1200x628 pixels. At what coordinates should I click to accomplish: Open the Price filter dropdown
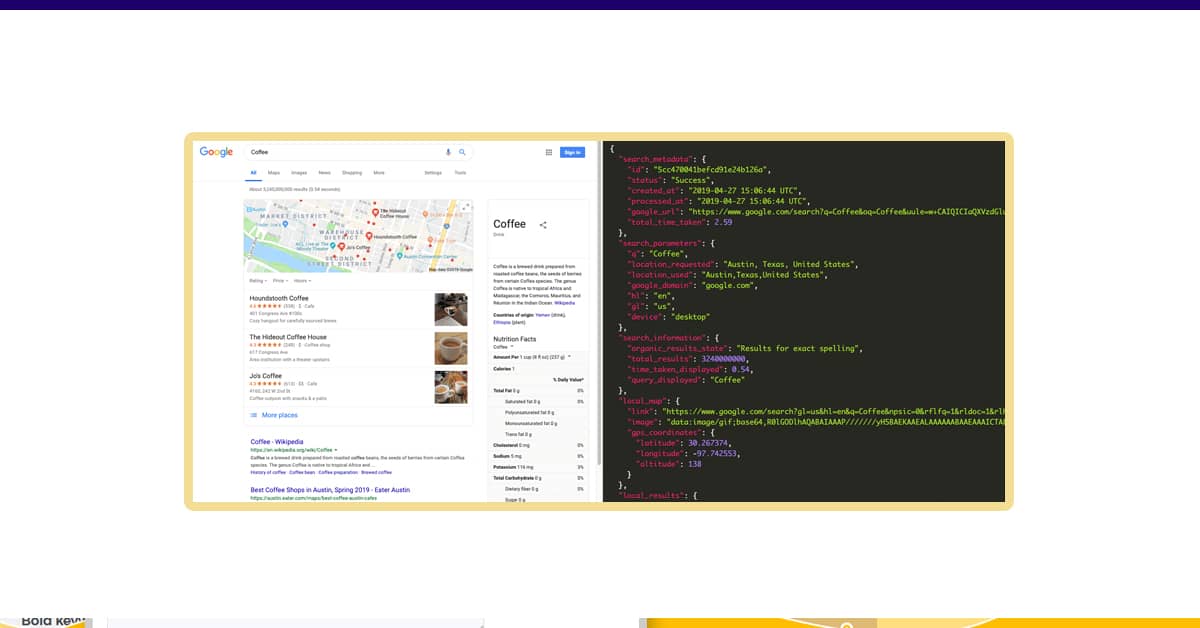click(x=280, y=281)
